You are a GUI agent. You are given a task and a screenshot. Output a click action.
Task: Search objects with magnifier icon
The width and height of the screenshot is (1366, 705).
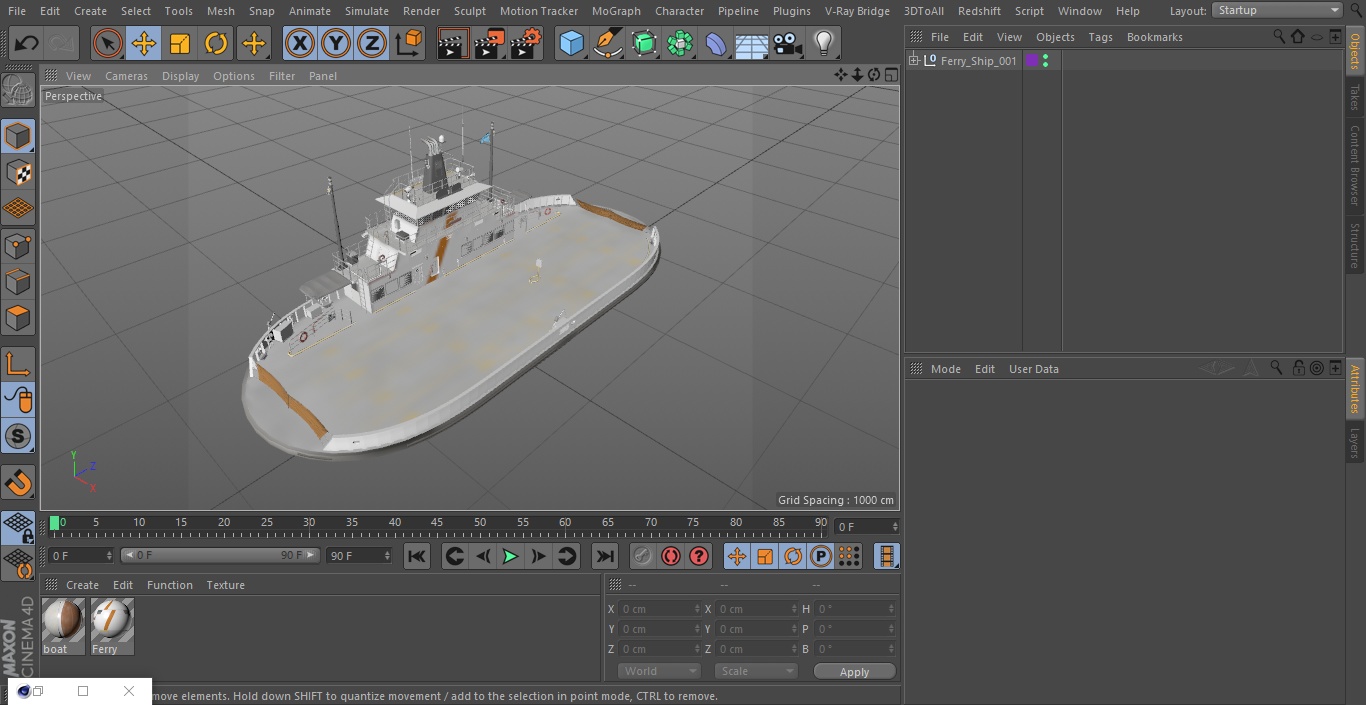click(1278, 36)
